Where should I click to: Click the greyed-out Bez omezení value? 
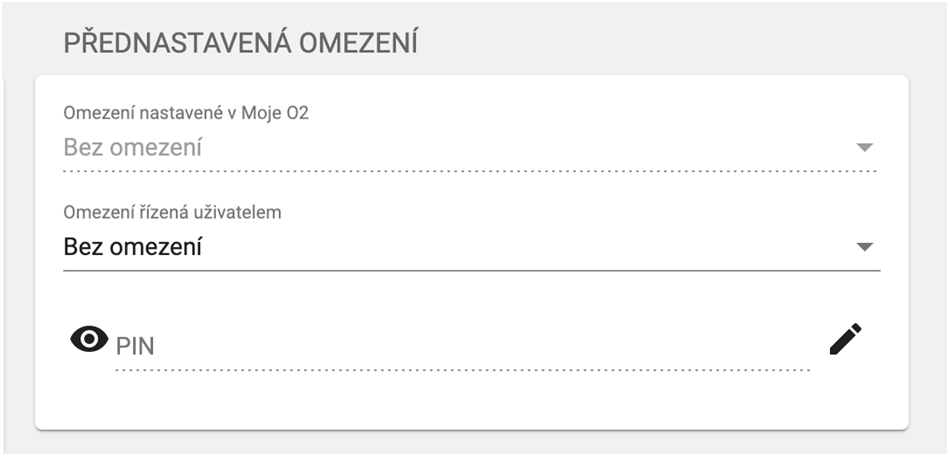click(132, 147)
